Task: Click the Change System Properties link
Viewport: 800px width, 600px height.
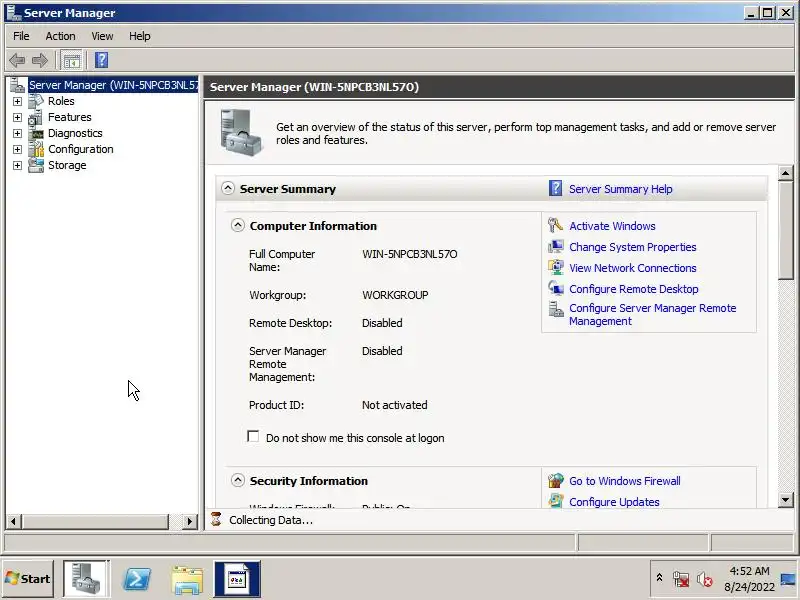Action: (x=633, y=247)
